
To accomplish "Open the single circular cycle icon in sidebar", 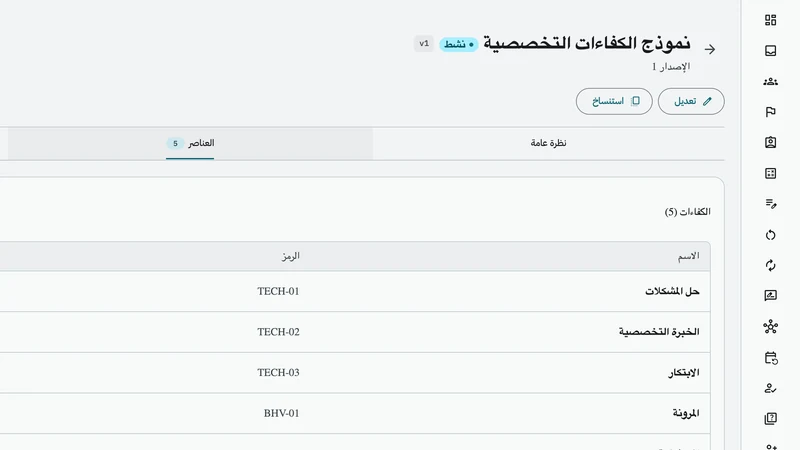I will click(x=770, y=235).
